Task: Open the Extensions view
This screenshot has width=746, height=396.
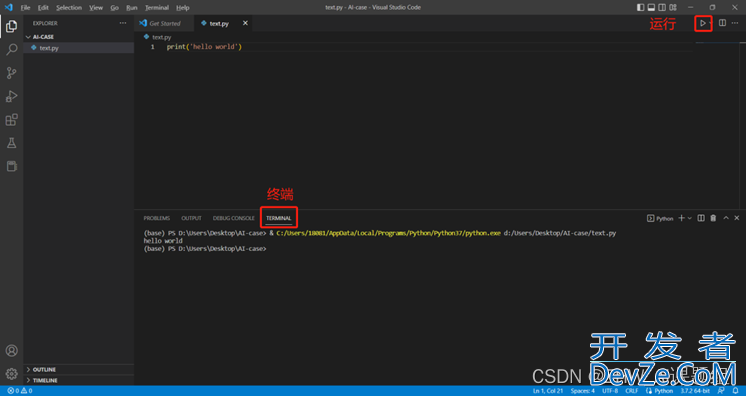Action: 11,119
